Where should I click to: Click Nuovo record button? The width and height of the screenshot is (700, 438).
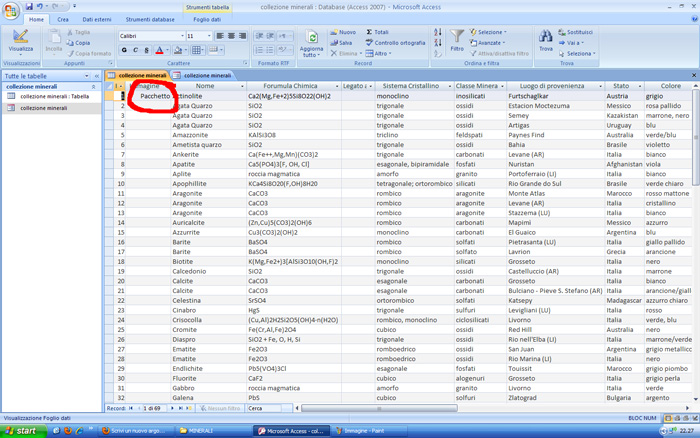pos(343,32)
